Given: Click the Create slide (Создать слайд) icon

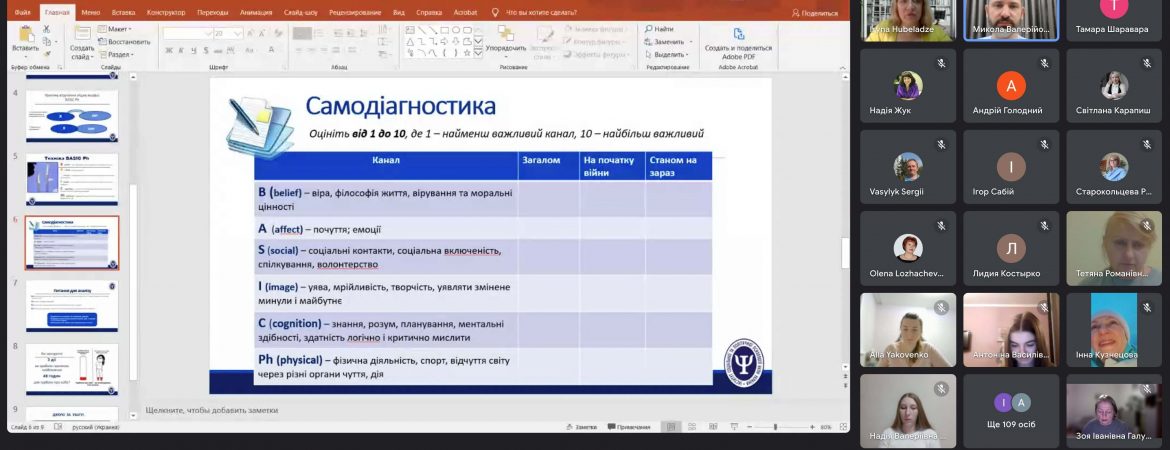Looking at the screenshot, I should (x=82, y=34).
